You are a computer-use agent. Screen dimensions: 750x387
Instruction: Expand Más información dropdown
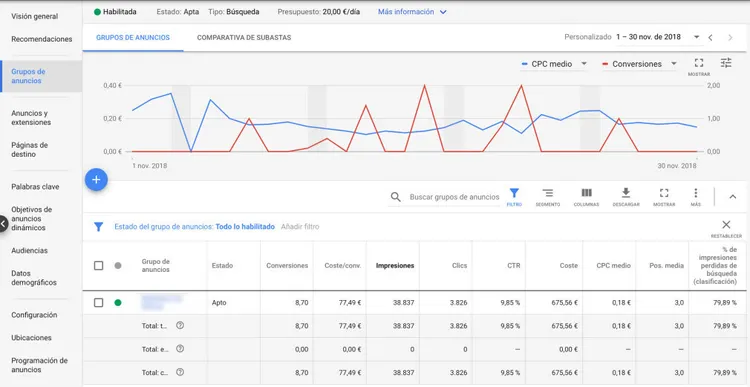point(412,12)
